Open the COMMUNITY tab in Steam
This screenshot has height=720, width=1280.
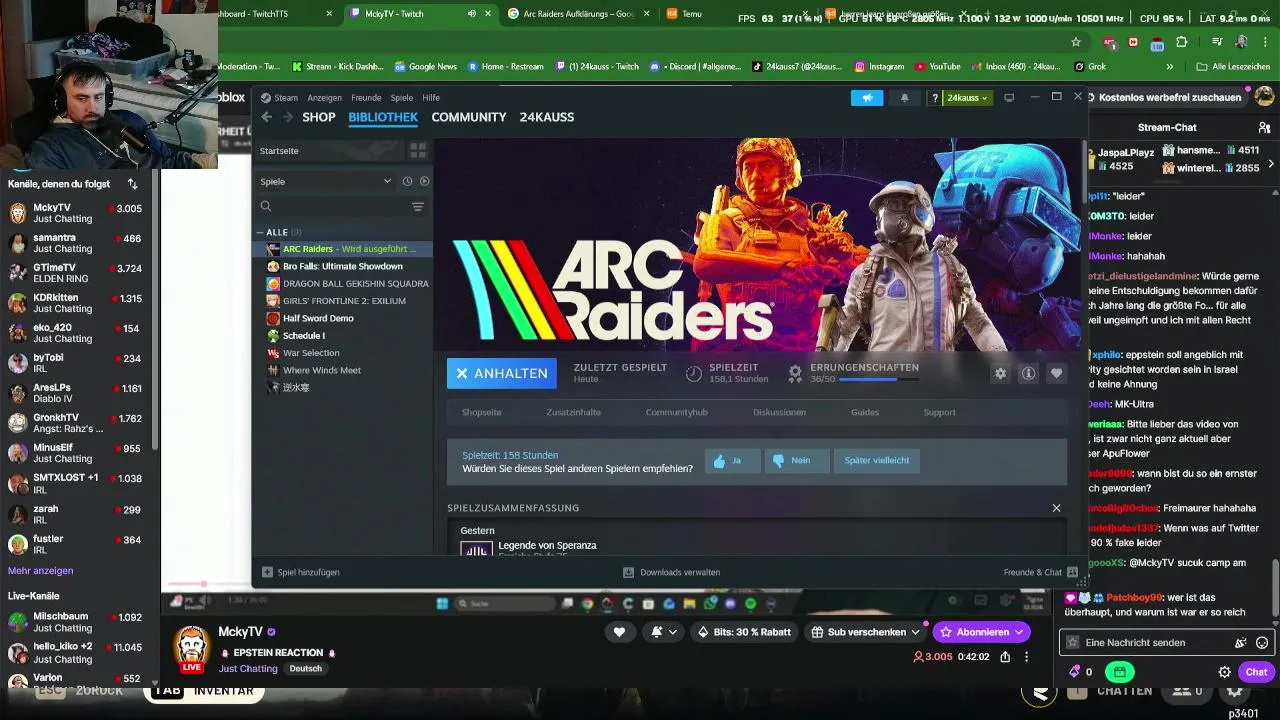[x=469, y=117]
